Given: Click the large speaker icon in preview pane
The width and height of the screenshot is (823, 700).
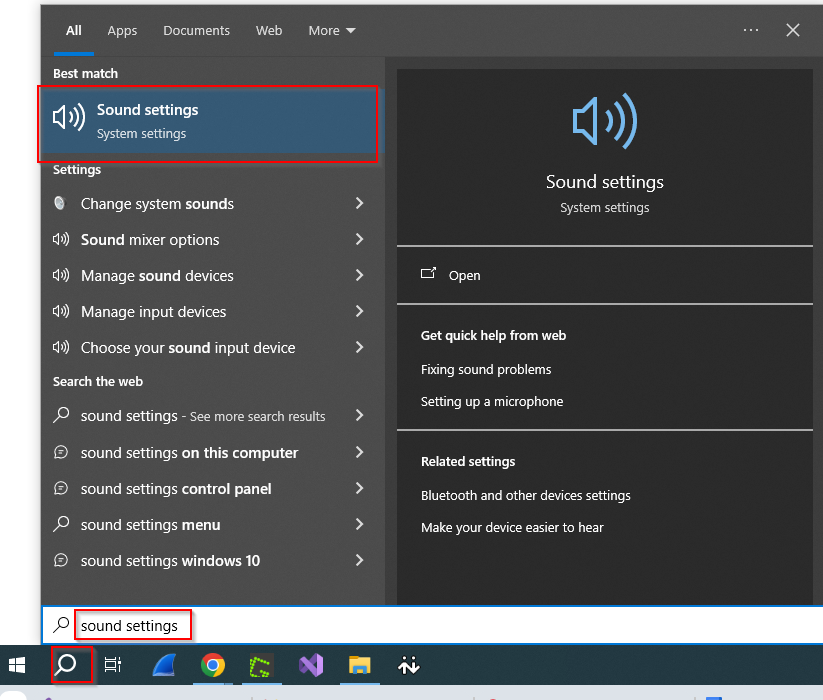Looking at the screenshot, I should click(x=605, y=121).
